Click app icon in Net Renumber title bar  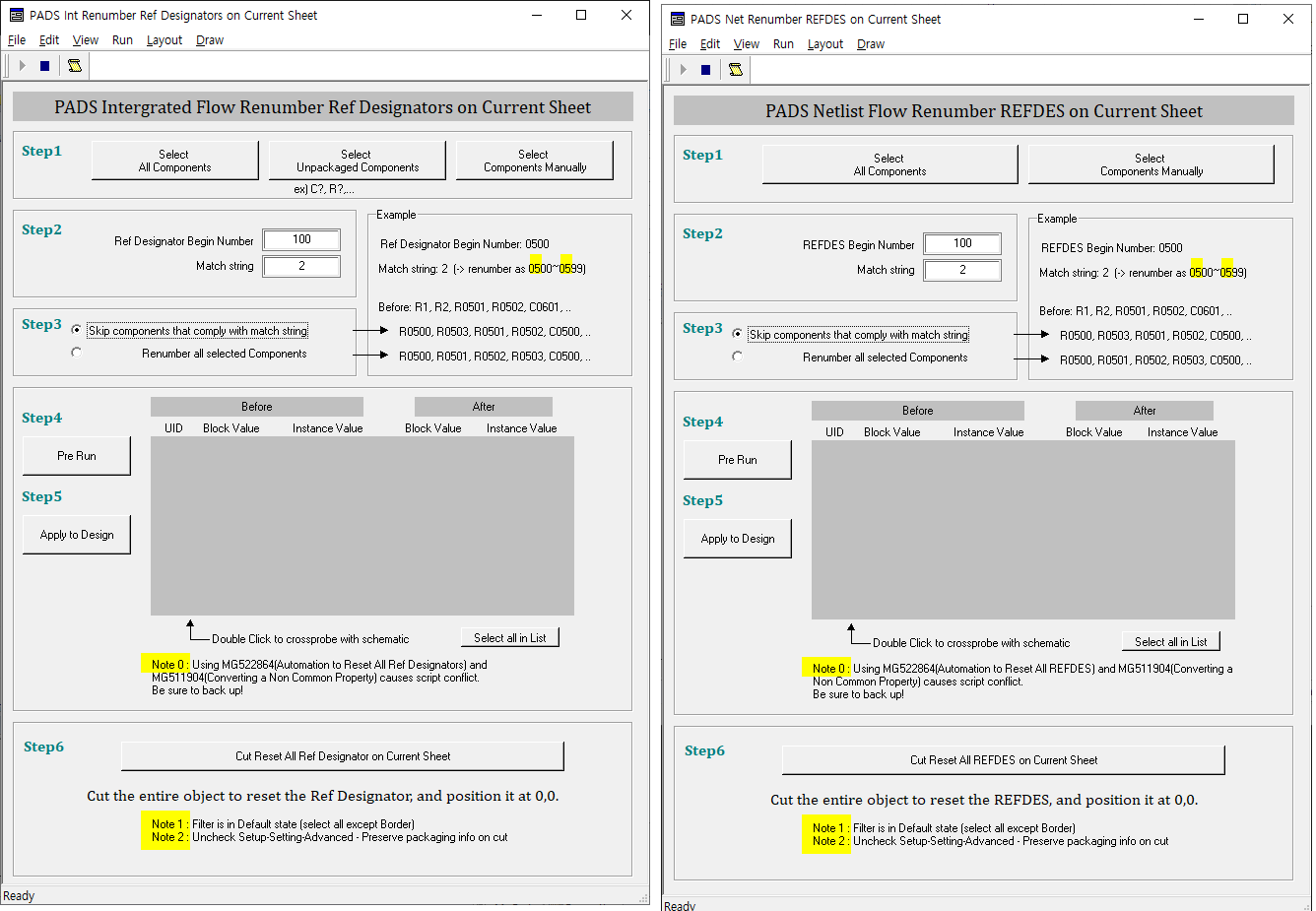(x=677, y=19)
